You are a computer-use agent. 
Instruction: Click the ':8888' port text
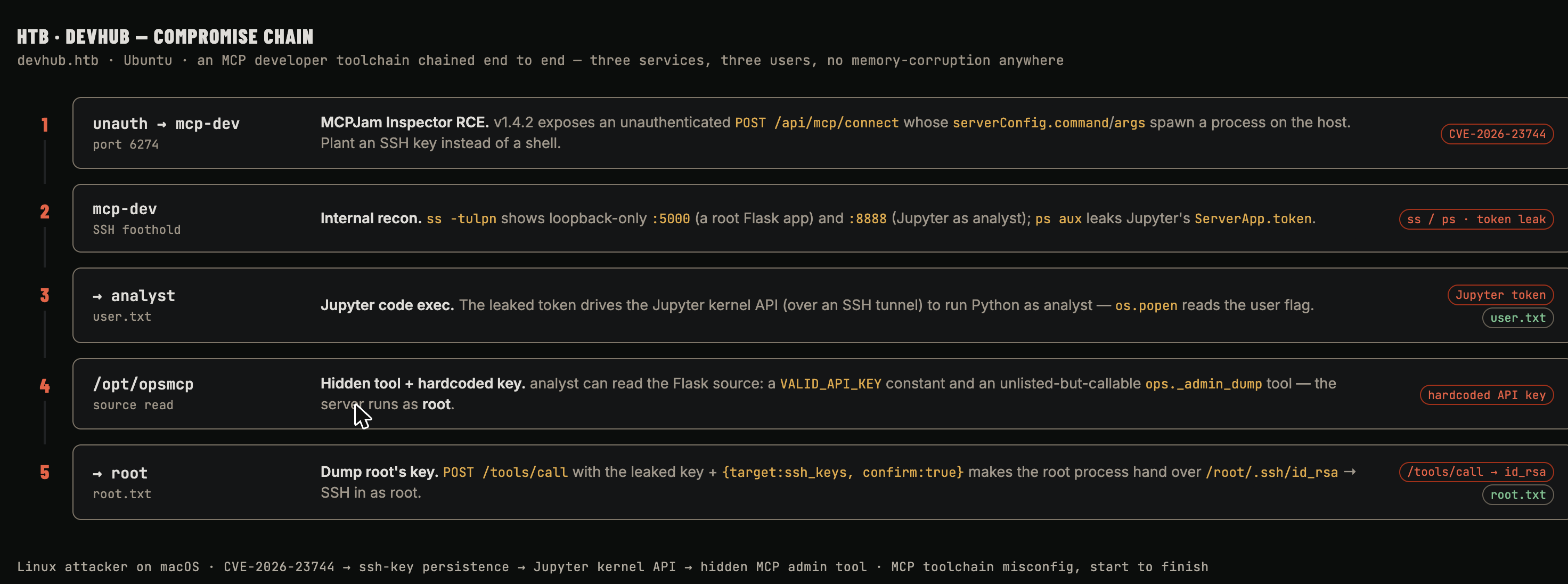coord(867,218)
